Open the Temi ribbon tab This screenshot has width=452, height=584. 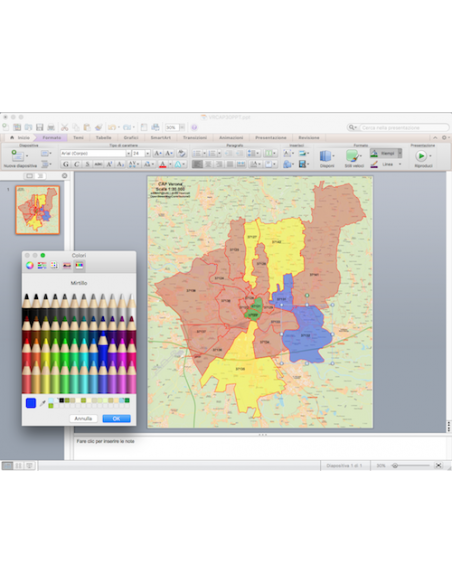tap(78, 137)
